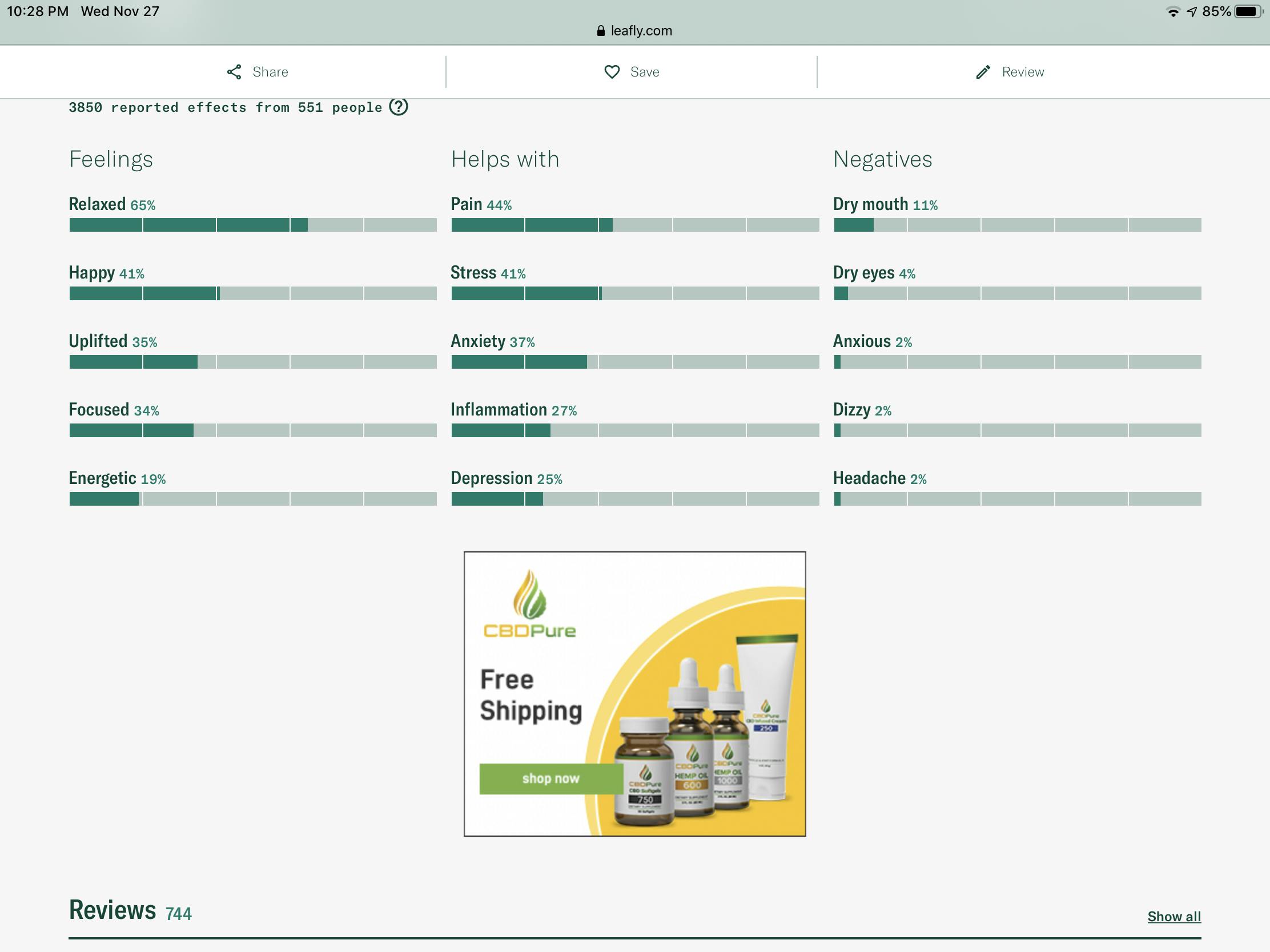Click the Share button label
This screenshot has width=1270, height=952.
pyautogui.click(x=270, y=72)
